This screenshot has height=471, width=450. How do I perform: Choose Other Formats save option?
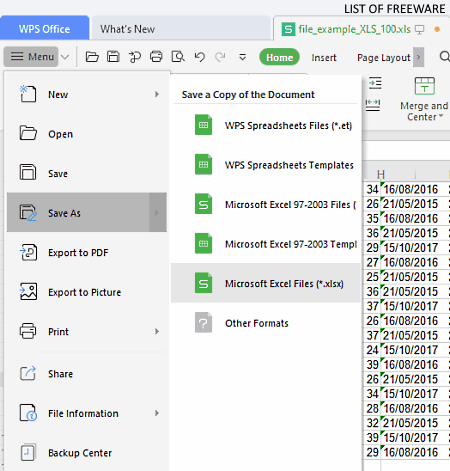[266, 323]
